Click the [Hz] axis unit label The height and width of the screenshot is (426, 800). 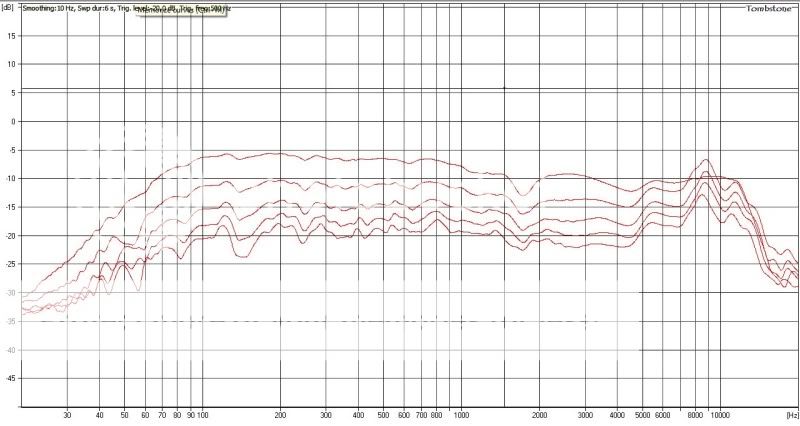click(x=791, y=414)
